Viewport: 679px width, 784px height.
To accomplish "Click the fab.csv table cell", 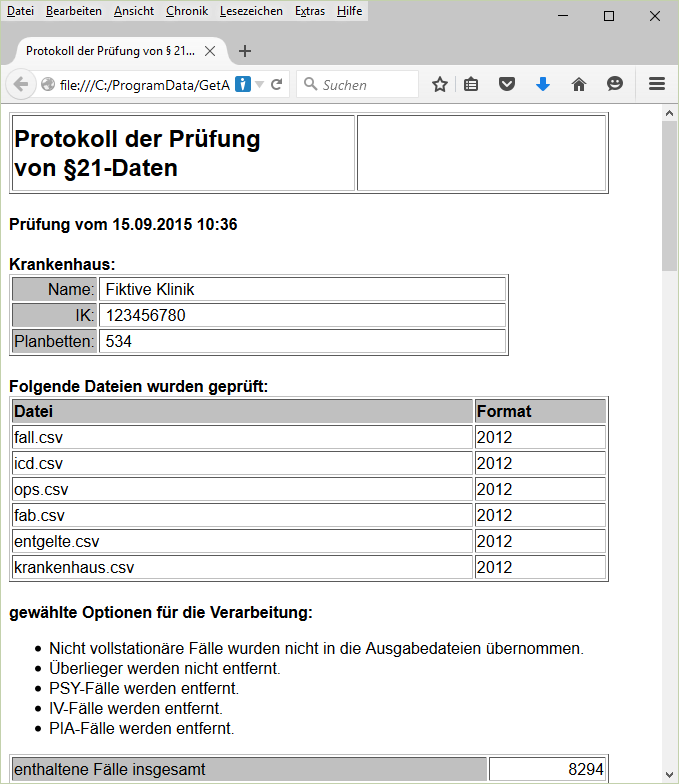I will (242, 516).
